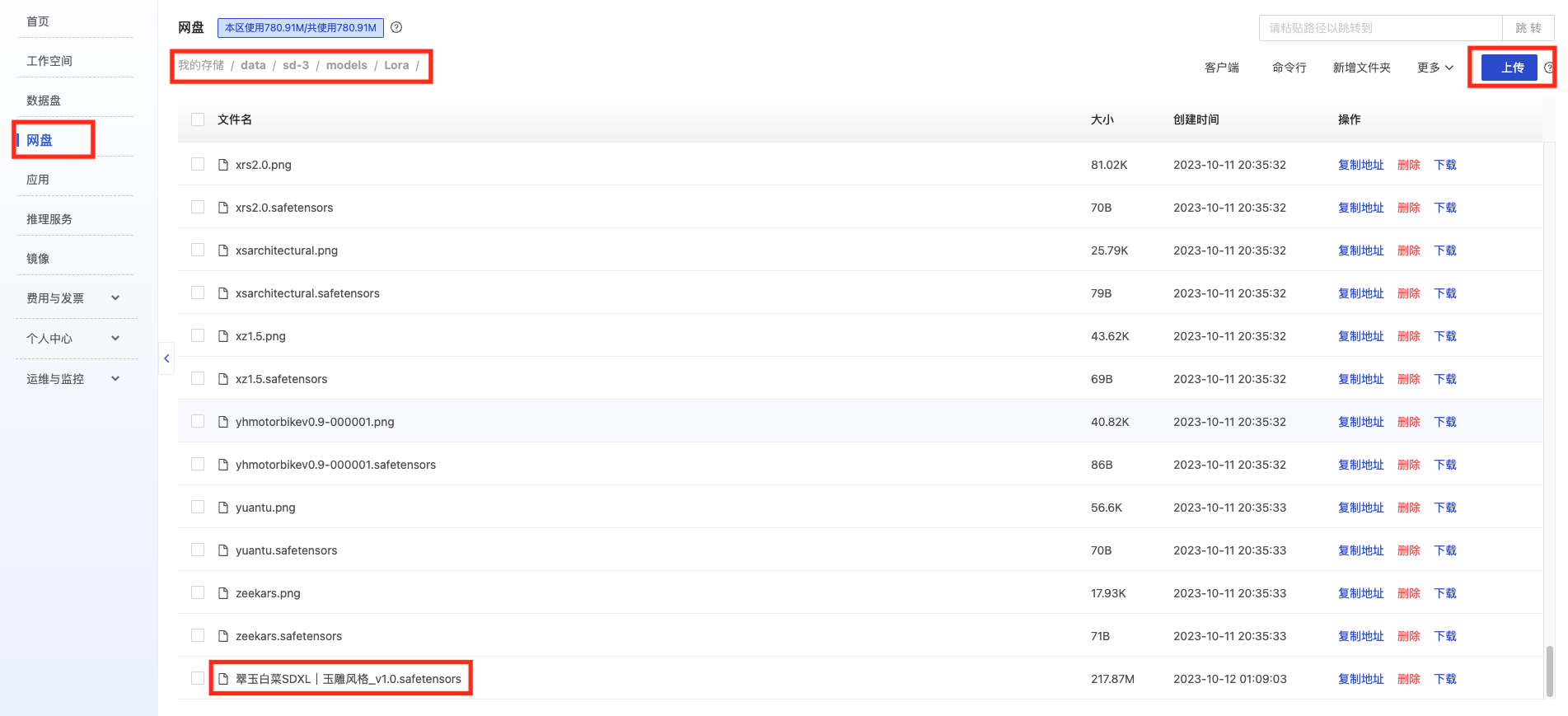1568x716 pixels.
Task: Click the 217.87M size cell
Action: pos(1112,679)
